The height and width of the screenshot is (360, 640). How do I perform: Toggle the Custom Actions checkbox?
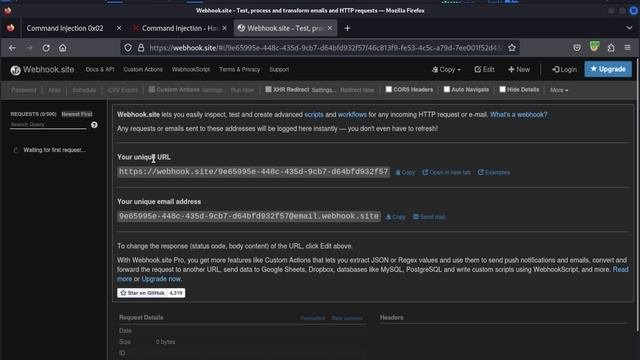152,89
